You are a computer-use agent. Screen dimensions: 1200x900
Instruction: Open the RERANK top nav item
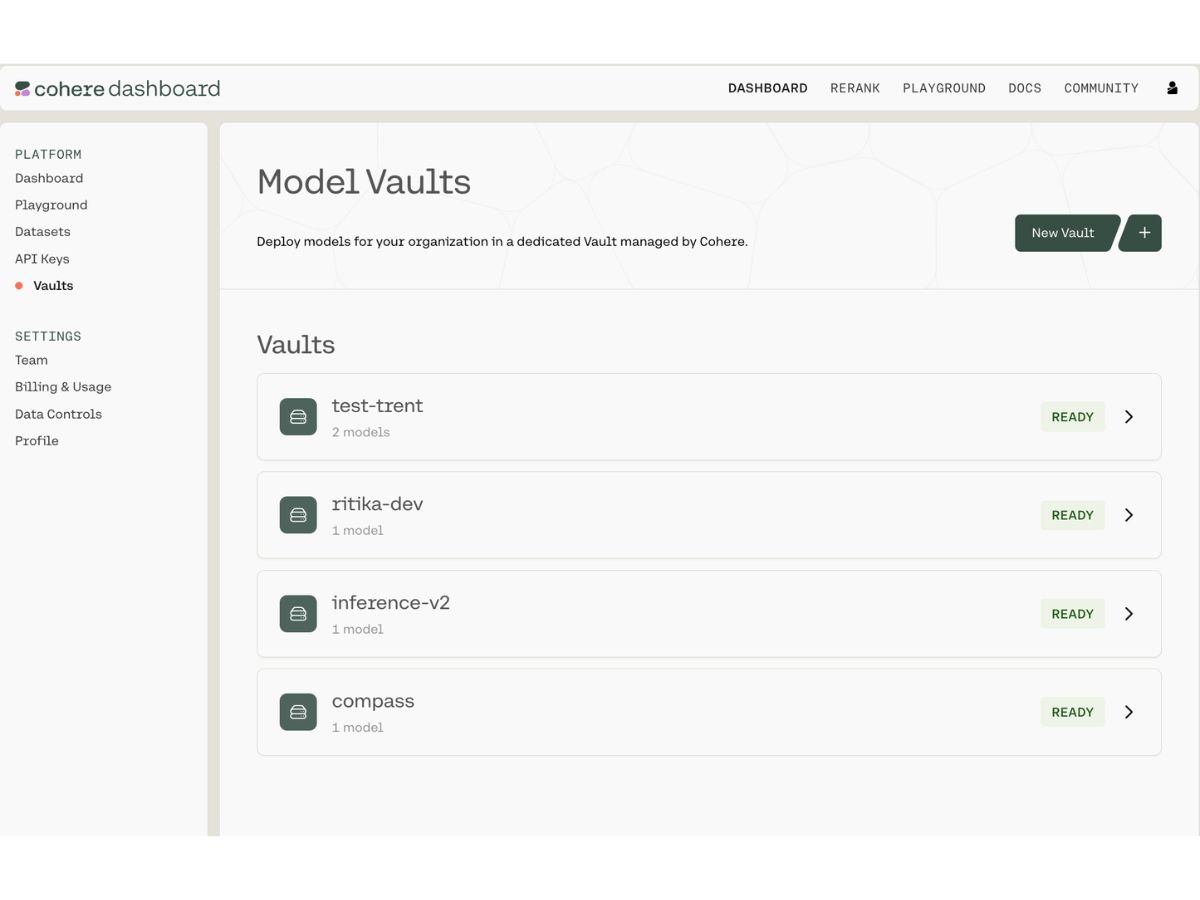pos(855,88)
